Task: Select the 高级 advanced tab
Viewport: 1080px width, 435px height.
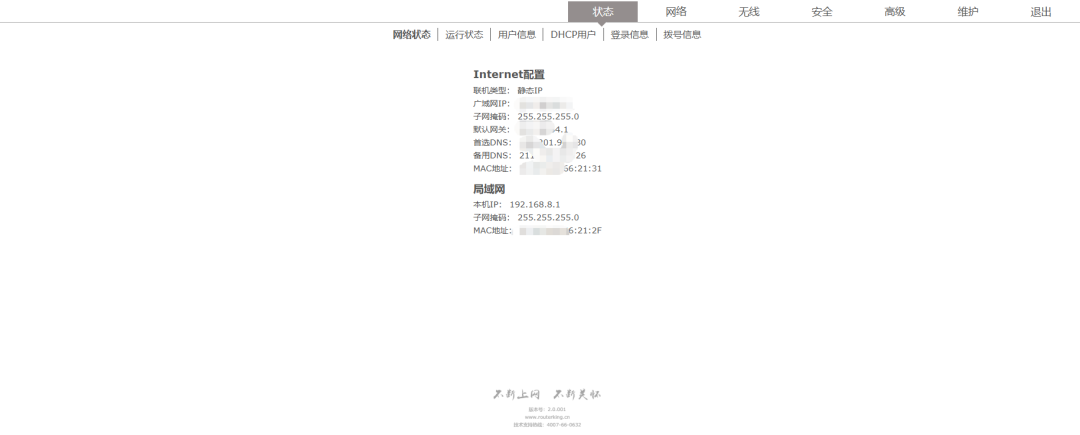Action: coord(895,12)
